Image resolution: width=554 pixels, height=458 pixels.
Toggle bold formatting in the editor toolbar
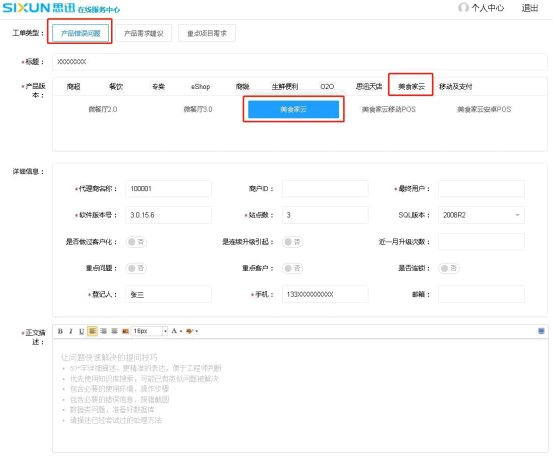point(60,331)
